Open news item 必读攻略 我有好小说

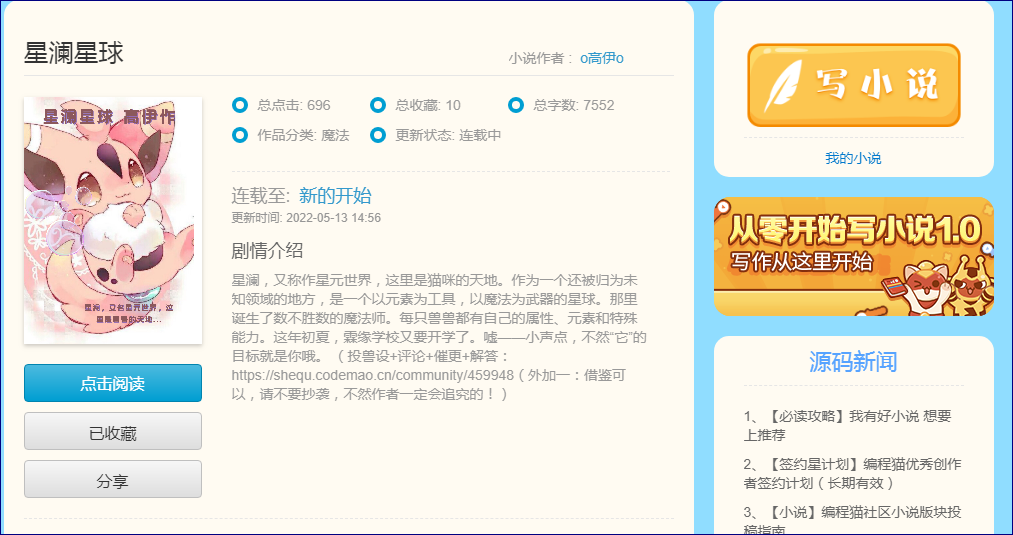point(848,425)
